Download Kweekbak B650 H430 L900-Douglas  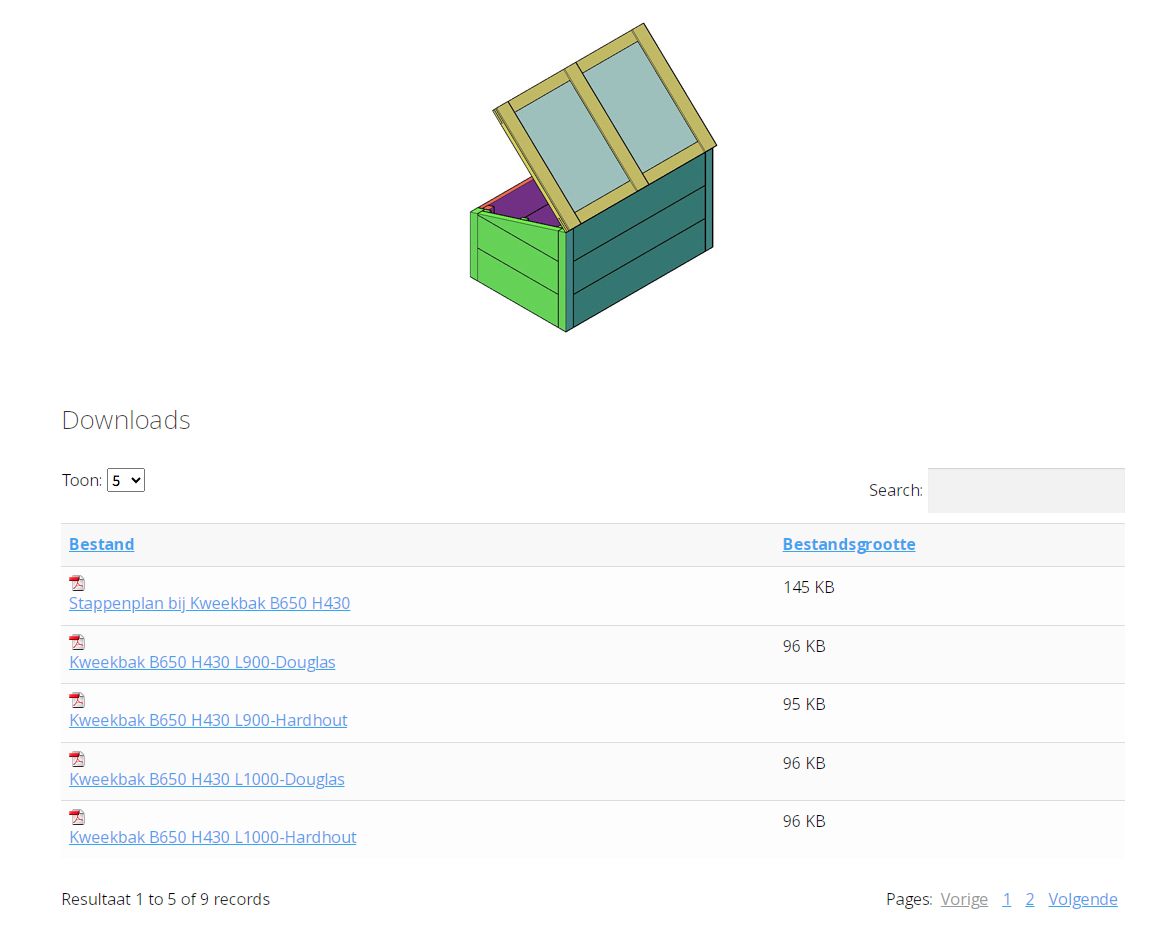pyautogui.click(x=202, y=662)
